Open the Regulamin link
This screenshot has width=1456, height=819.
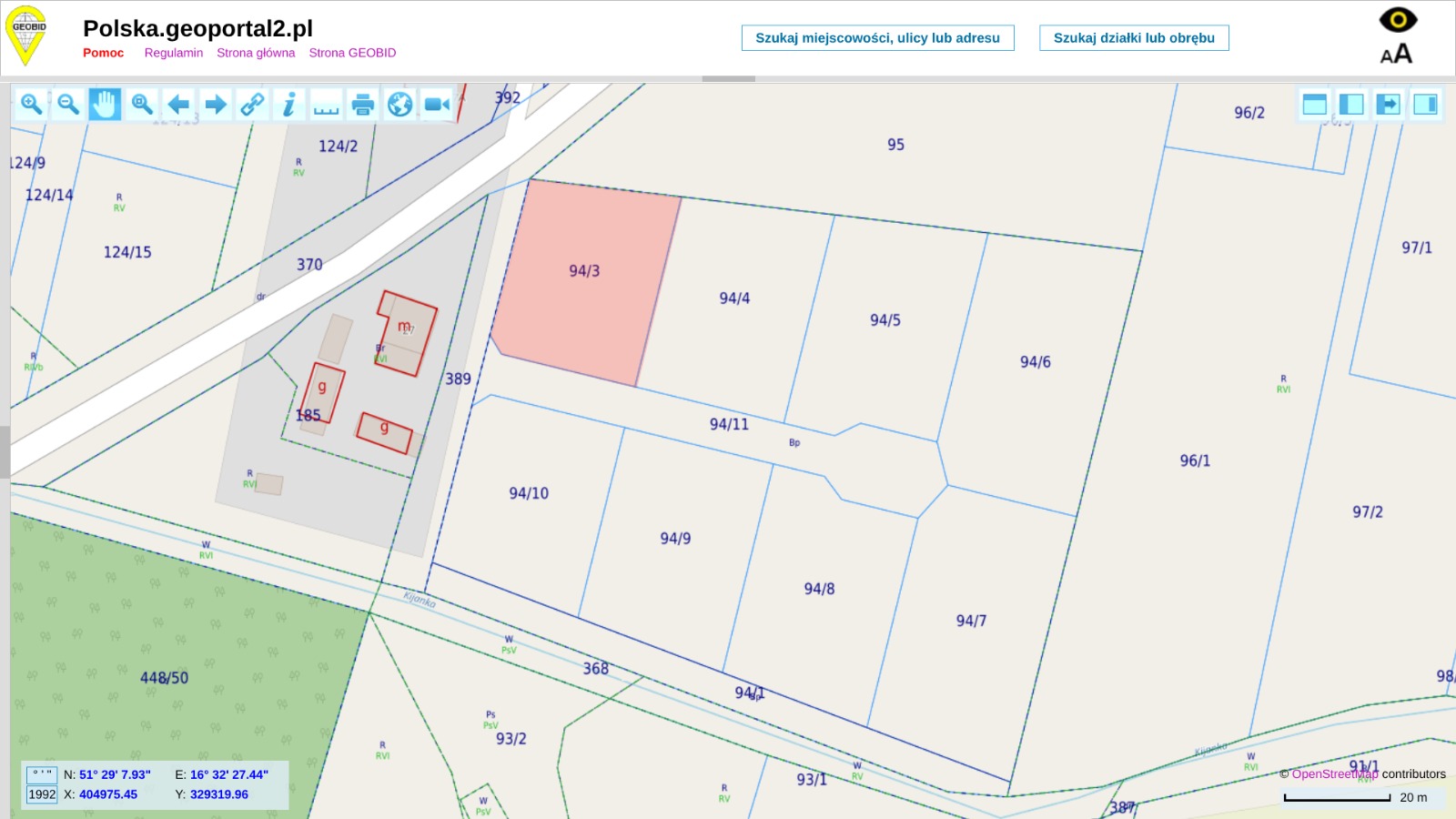coord(173,53)
